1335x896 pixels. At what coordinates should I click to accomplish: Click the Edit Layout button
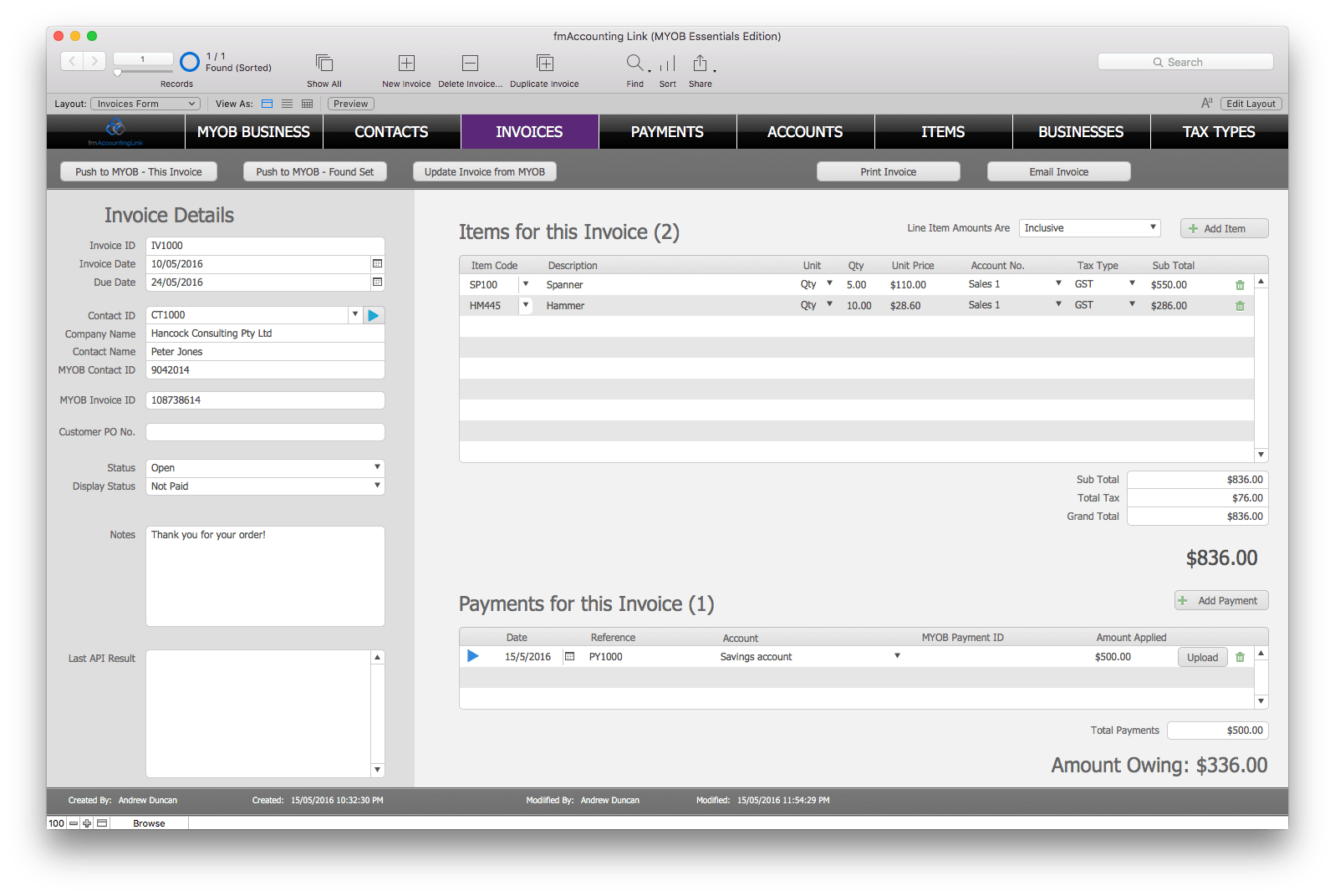1251,104
